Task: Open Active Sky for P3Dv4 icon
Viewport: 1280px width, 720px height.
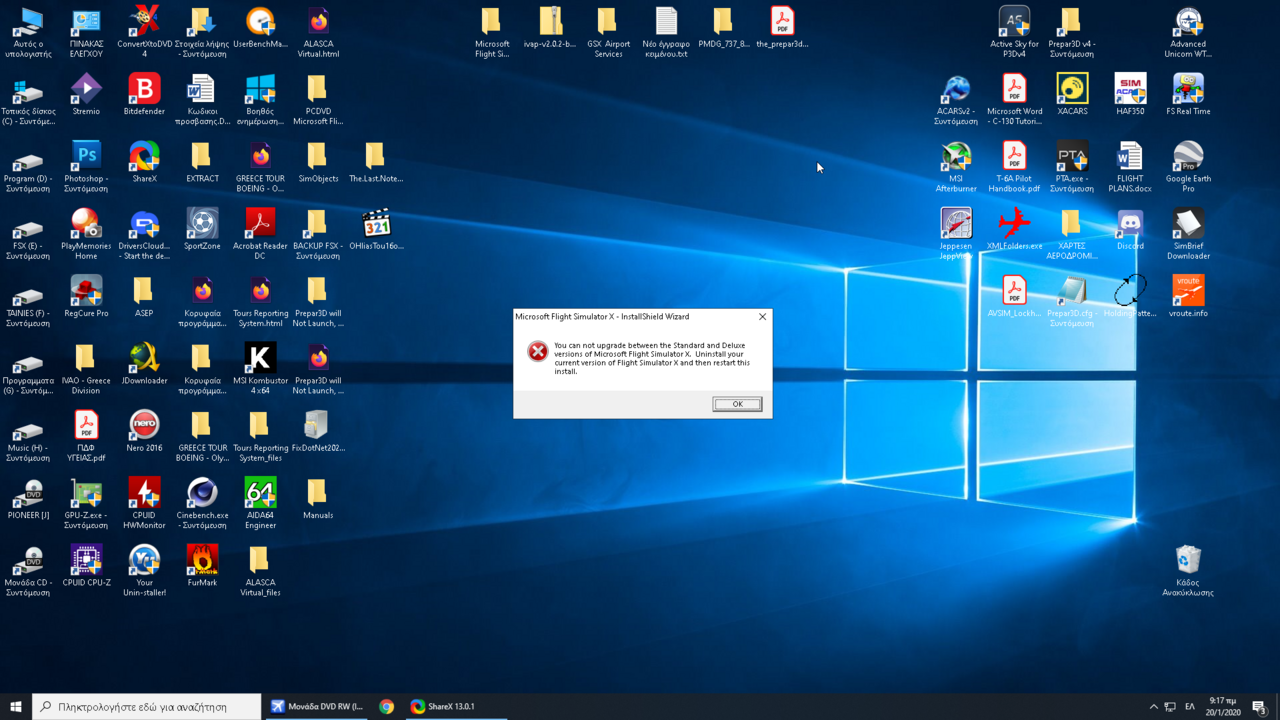Action: pos(1014,31)
